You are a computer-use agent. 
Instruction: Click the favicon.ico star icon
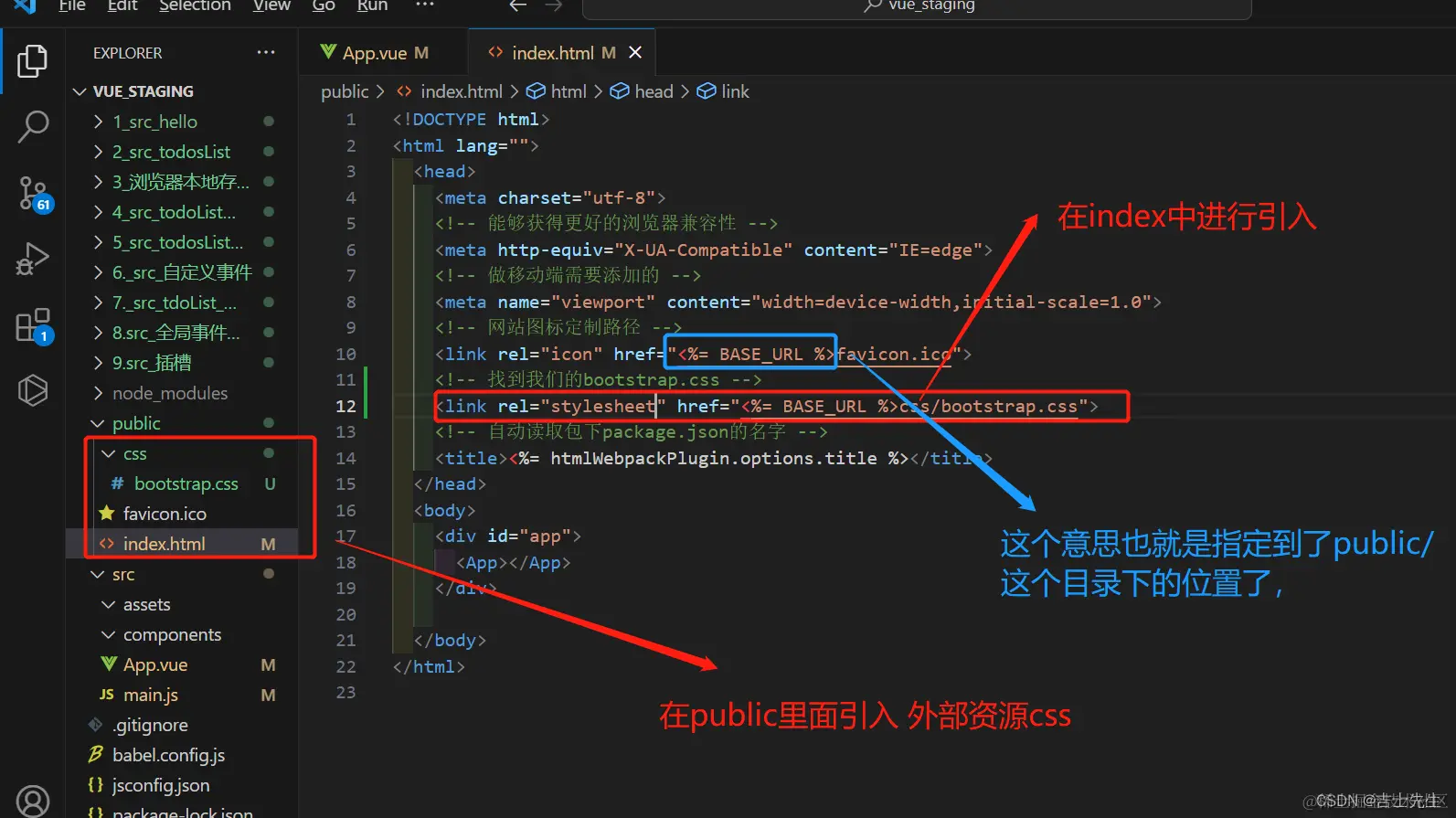pyautogui.click(x=107, y=513)
